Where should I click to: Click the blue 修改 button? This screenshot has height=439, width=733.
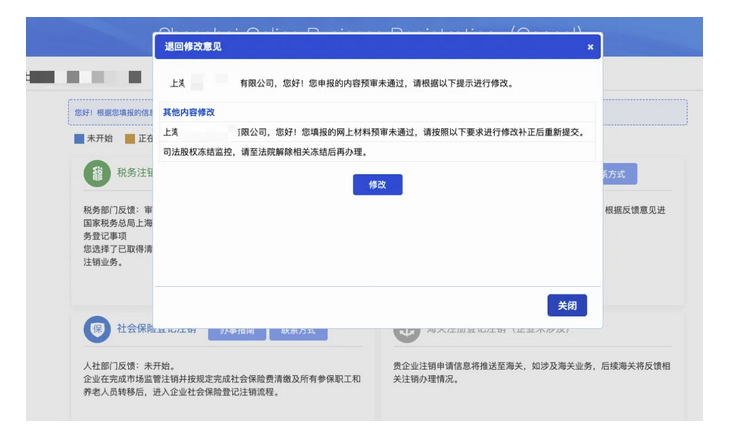(377, 185)
